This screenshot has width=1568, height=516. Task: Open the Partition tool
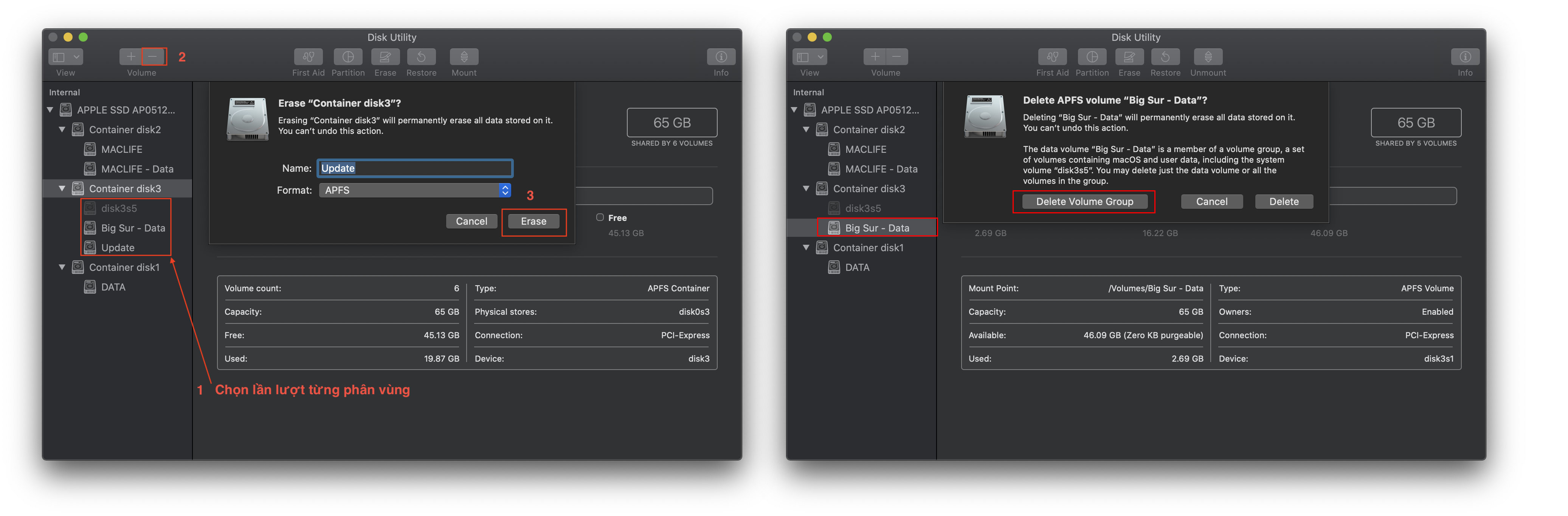tap(348, 57)
